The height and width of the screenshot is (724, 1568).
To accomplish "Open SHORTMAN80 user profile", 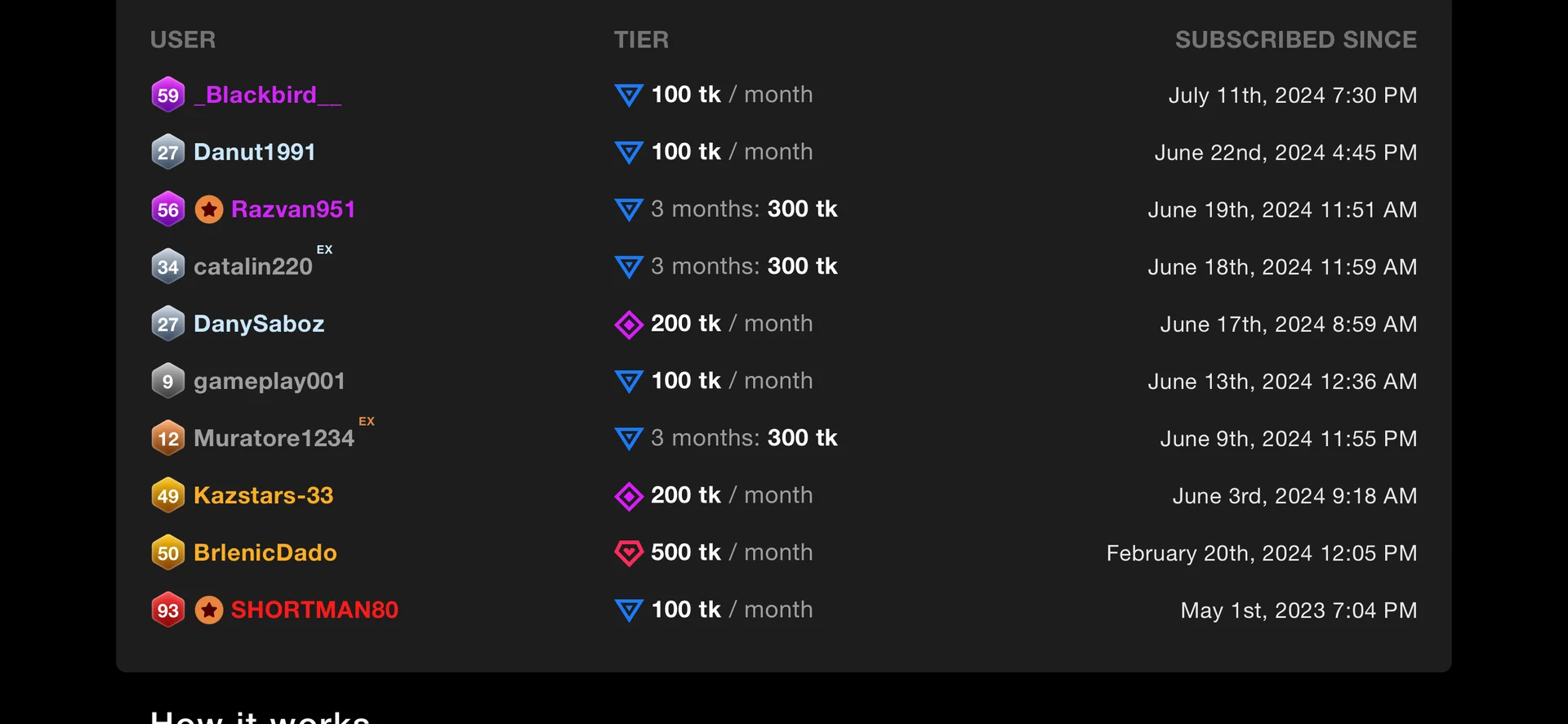I will 314,610.
